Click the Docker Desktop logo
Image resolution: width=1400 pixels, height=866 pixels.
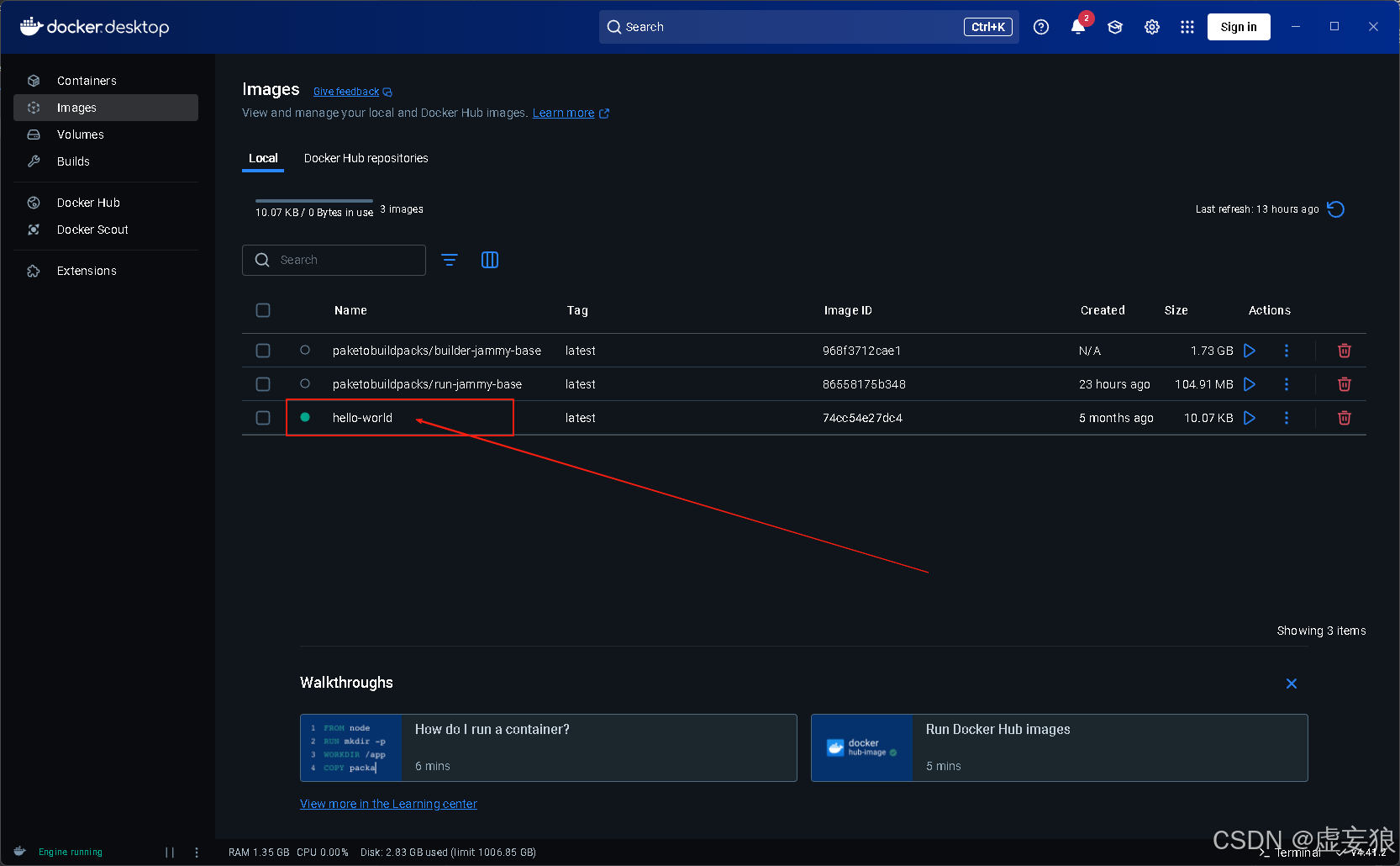(x=95, y=27)
